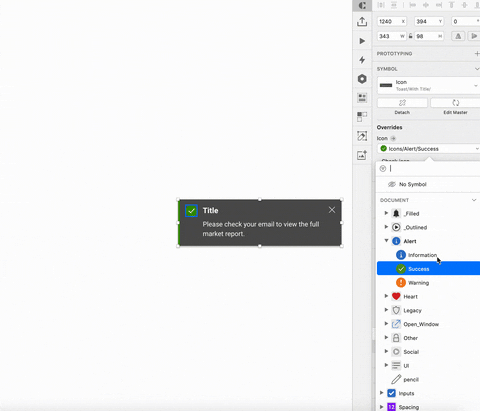Click the flip horizontal button
The image size is (480, 411).
coord(458,36)
